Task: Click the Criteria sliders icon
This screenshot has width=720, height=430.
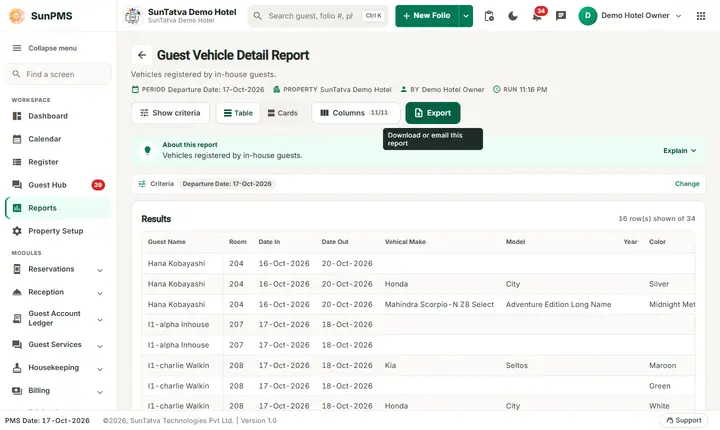Action: coord(142,184)
